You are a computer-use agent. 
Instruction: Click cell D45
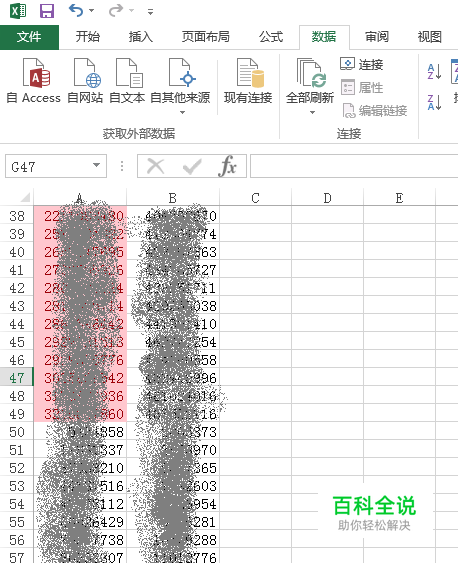327,342
